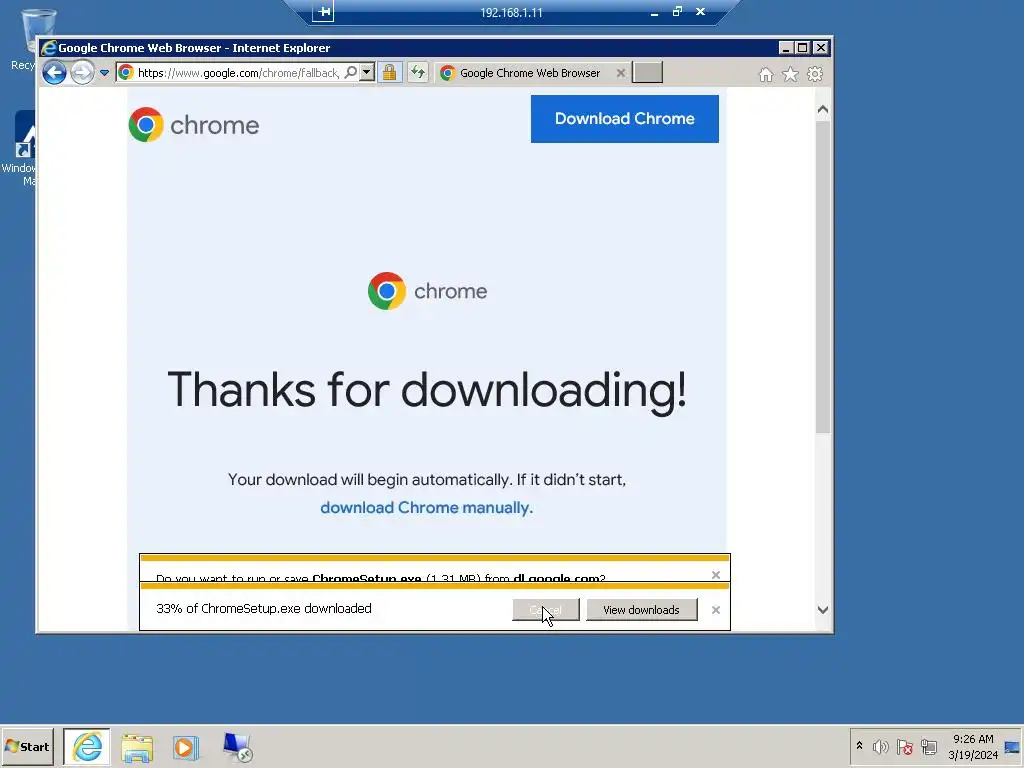Viewport: 1024px width, 768px height.
Task: Click the chrome logo in page header
Action: coord(194,125)
